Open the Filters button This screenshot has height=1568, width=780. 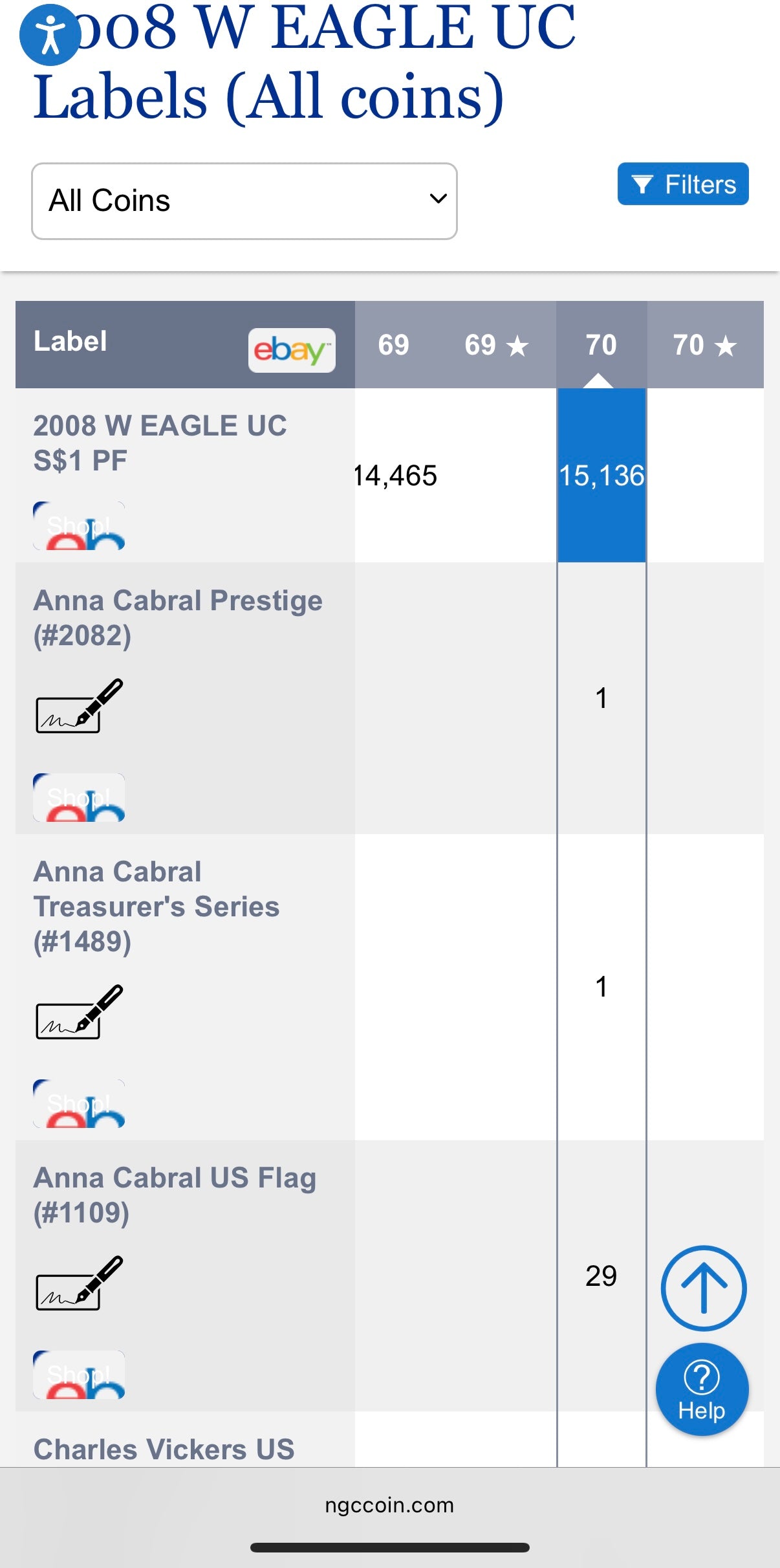(x=682, y=184)
